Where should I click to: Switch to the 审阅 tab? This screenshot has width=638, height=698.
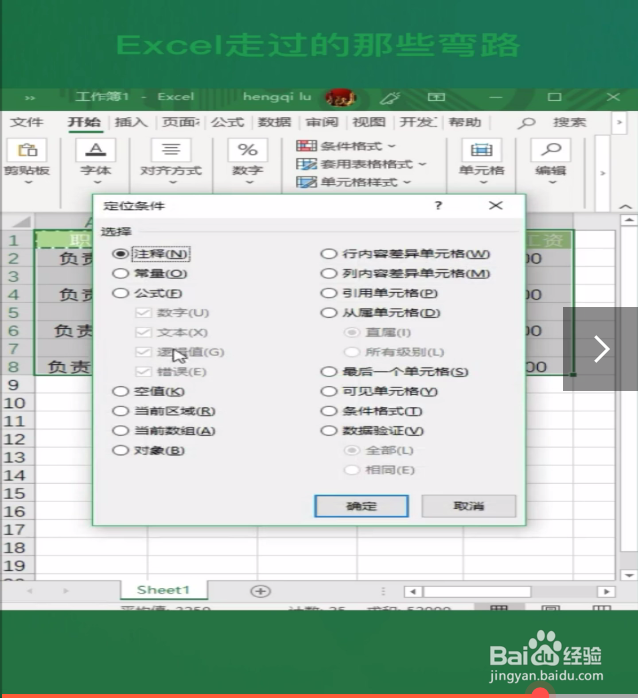(322, 122)
